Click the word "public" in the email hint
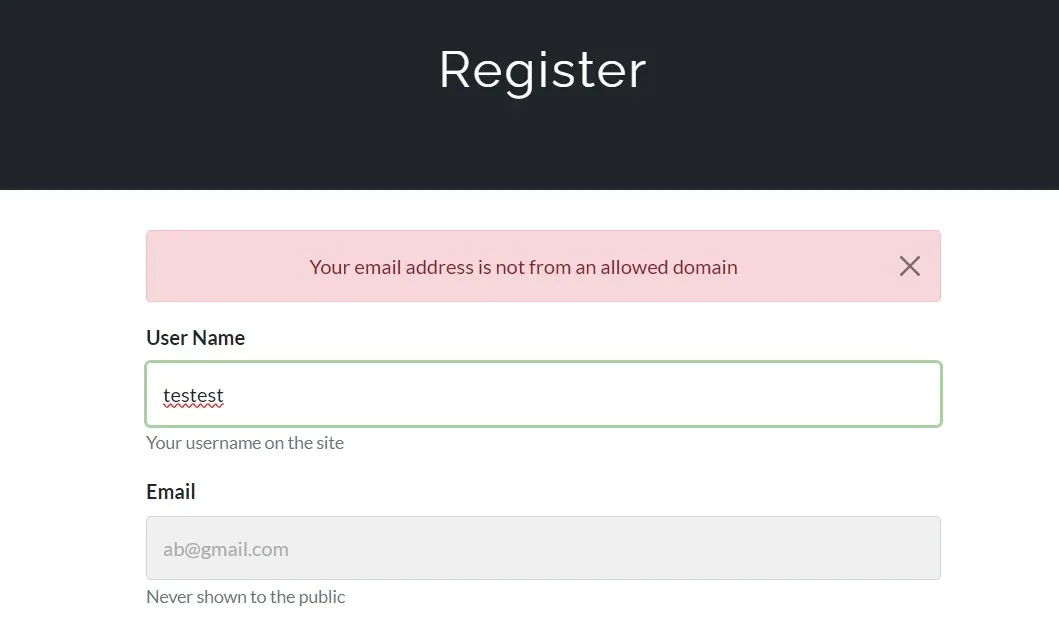 point(320,597)
